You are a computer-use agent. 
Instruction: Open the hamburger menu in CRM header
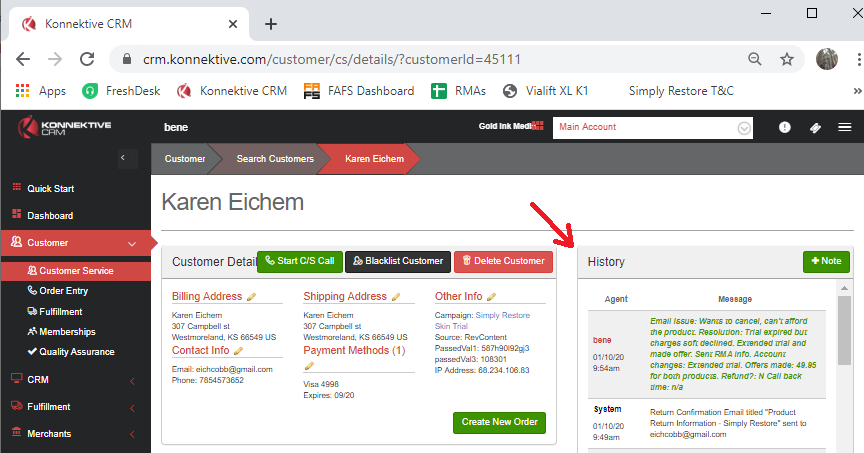tap(845, 127)
